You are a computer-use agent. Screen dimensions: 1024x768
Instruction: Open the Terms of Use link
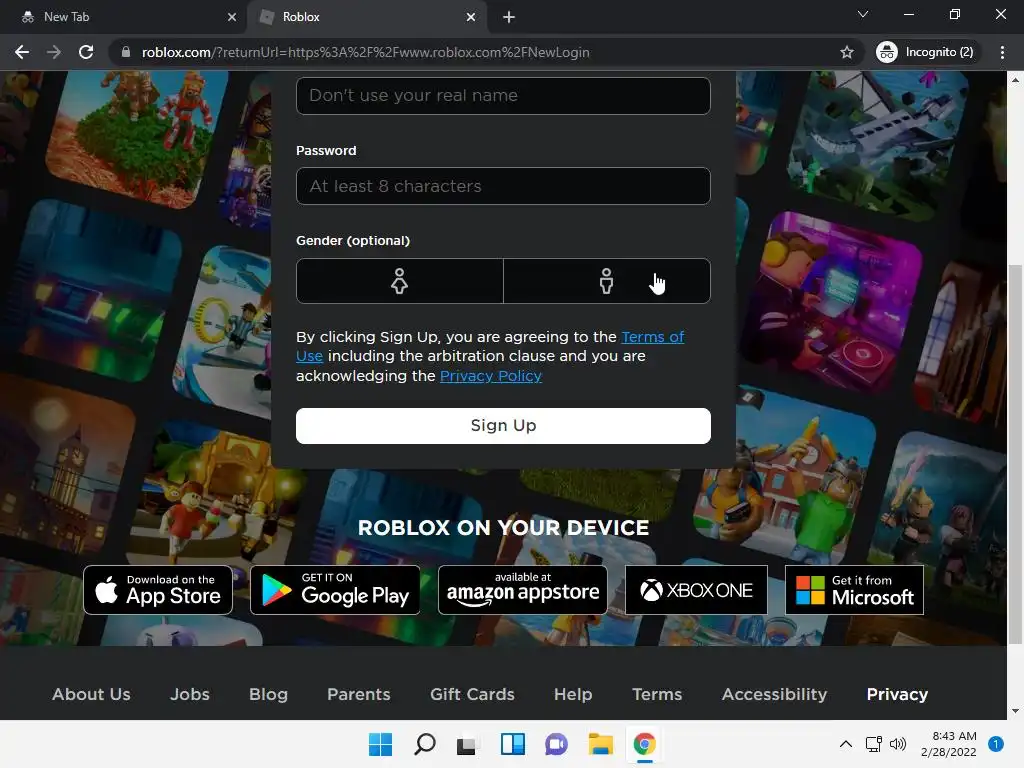point(652,337)
